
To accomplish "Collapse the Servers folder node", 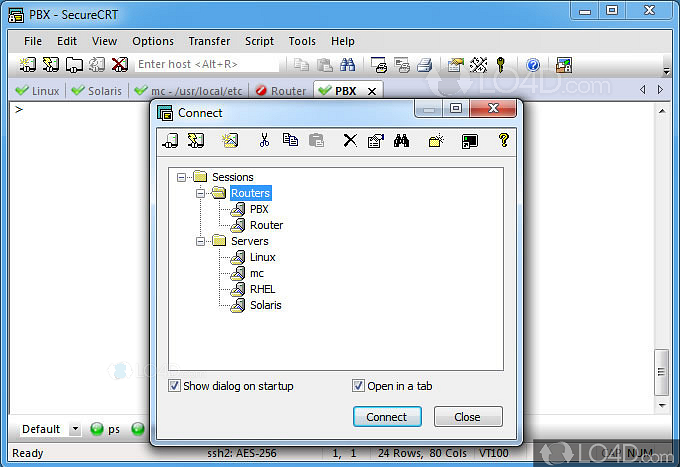I will coord(200,241).
